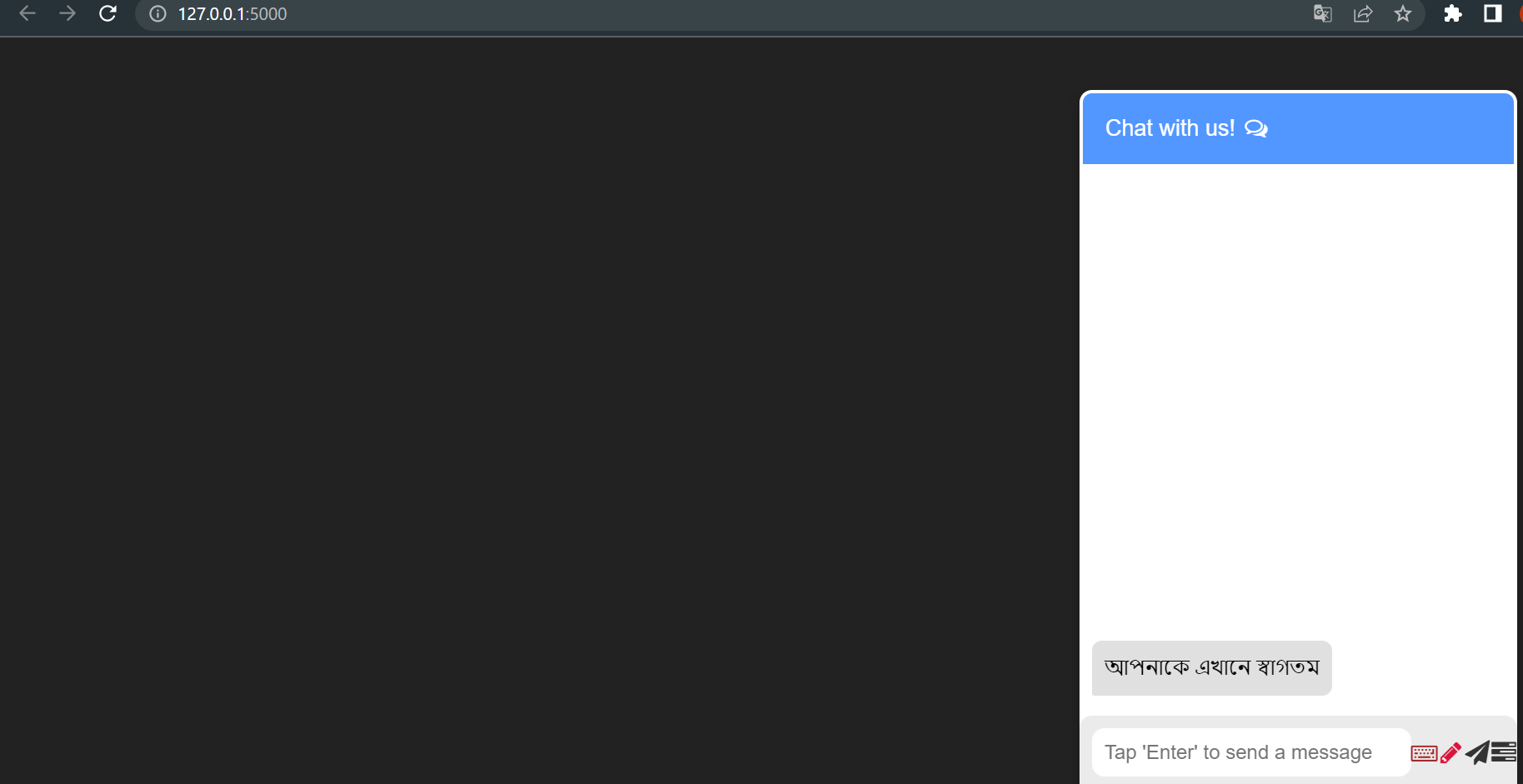Click the keyboard icon in the chat toolbar
The image size is (1523, 784).
coord(1425,752)
